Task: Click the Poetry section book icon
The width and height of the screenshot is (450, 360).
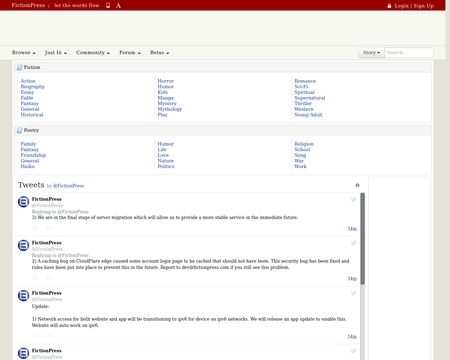Action: [20, 130]
